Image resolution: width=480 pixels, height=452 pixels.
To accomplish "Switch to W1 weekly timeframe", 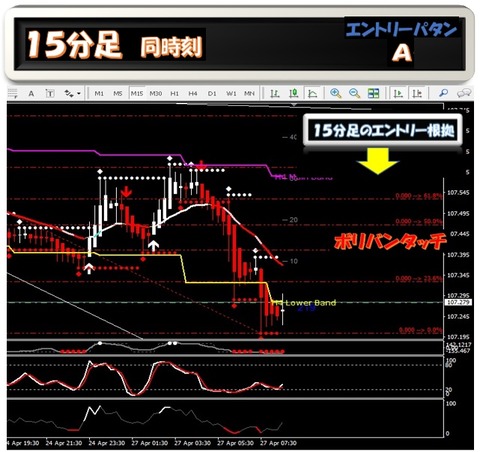I will [x=231, y=94].
